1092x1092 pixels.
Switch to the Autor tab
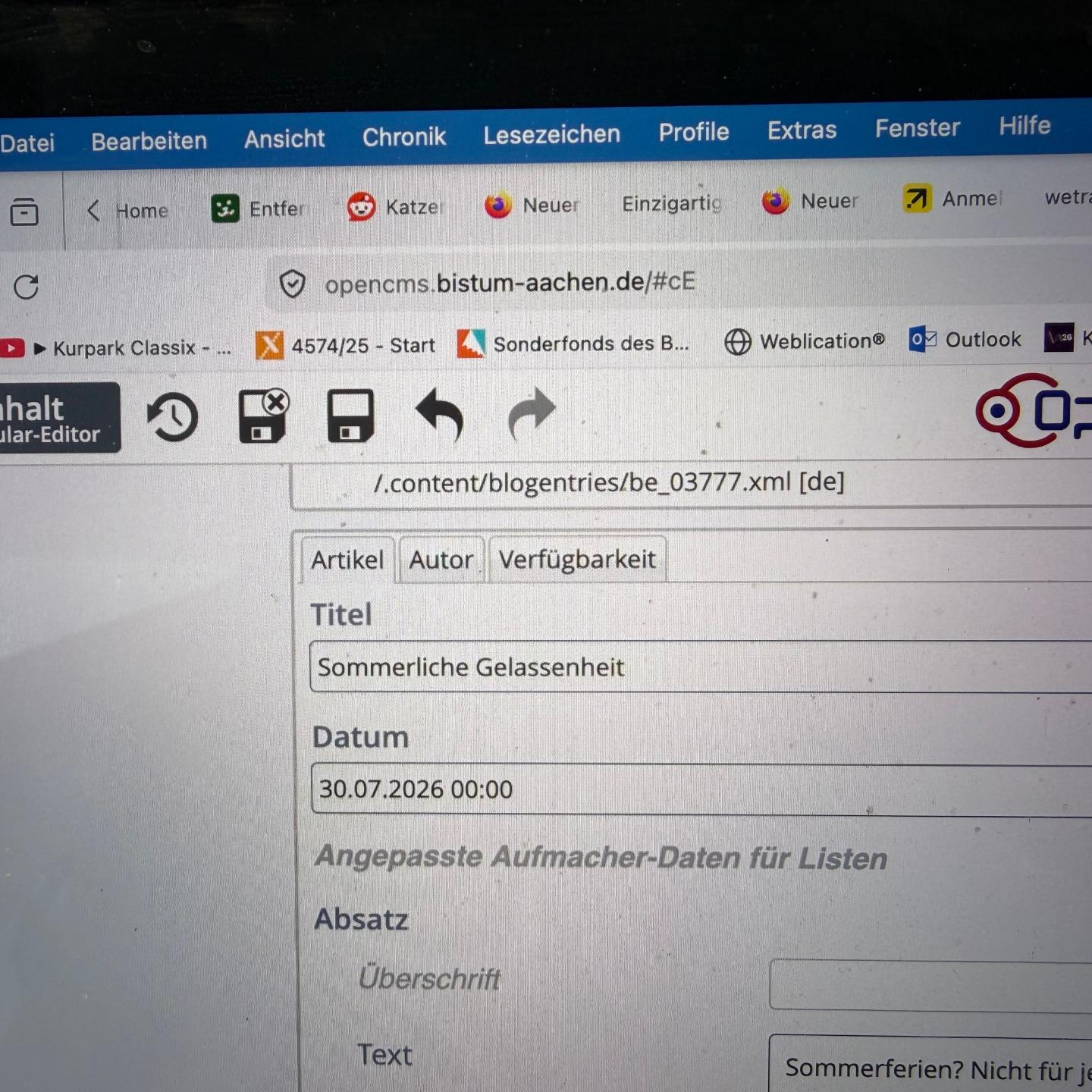pyautogui.click(x=441, y=560)
